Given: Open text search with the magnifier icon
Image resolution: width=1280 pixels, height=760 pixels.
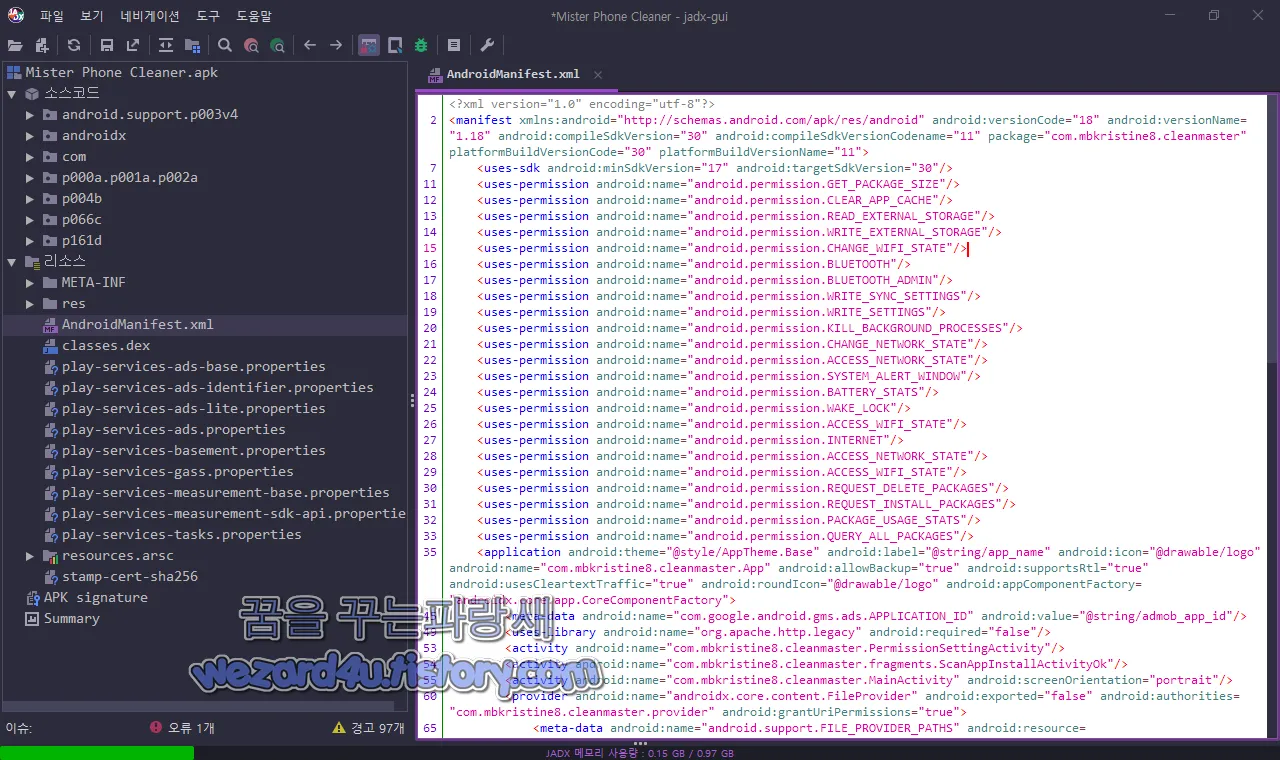Looking at the screenshot, I should (225, 45).
